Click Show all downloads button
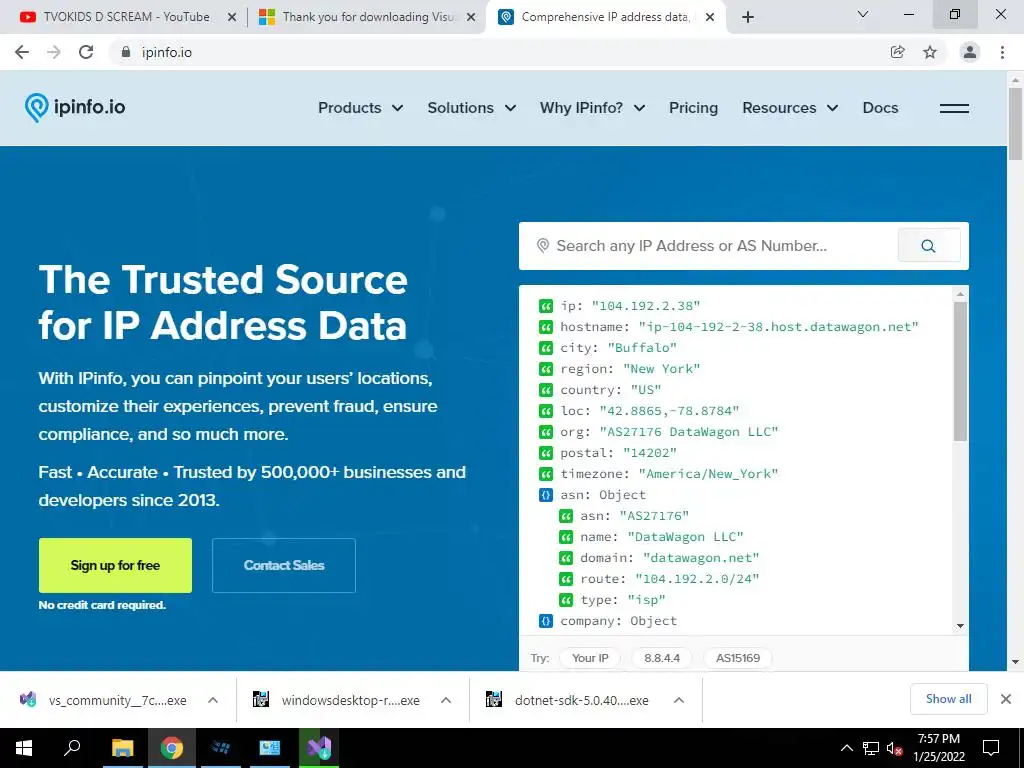This screenshot has height=768, width=1024. pyautogui.click(x=949, y=699)
